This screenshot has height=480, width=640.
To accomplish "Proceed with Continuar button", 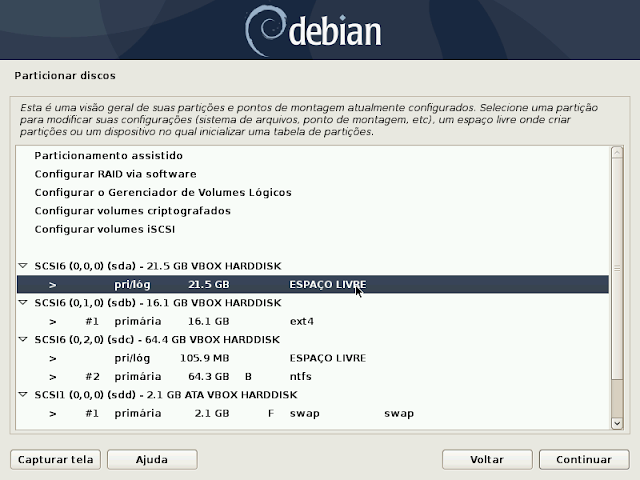I will pyautogui.click(x=584, y=460).
